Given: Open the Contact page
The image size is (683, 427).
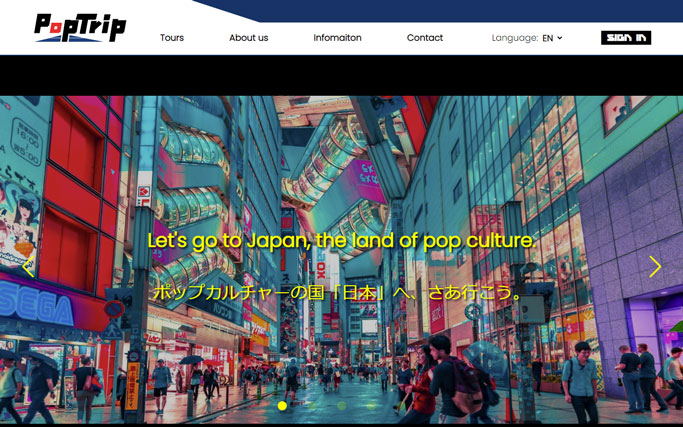Looking at the screenshot, I should coord(425,38).
